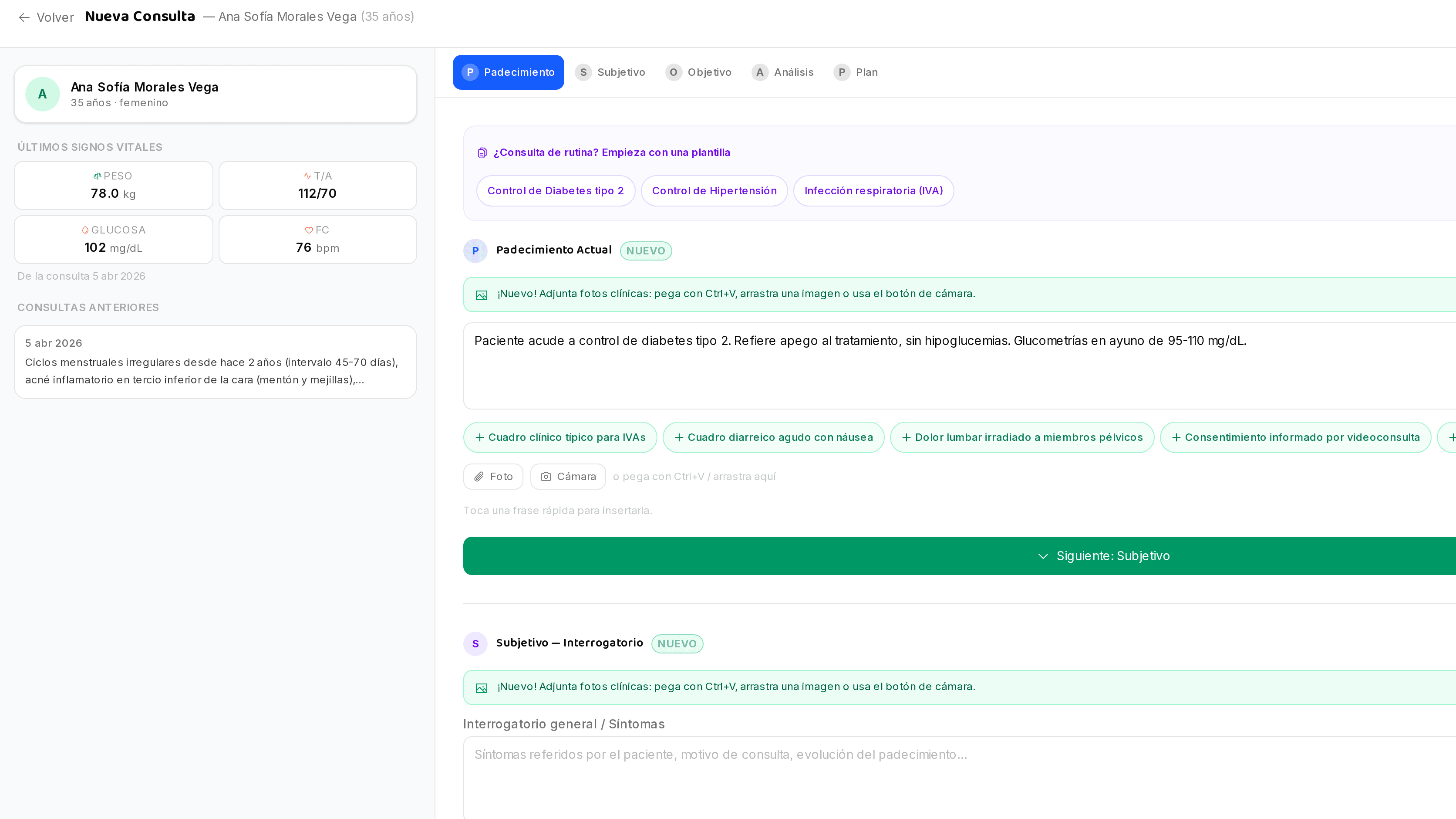The height and width of the screenshot is (819, 1456).
Task: Click plus icon on Consentimiento informado phrase
Action: point(1177,438)
